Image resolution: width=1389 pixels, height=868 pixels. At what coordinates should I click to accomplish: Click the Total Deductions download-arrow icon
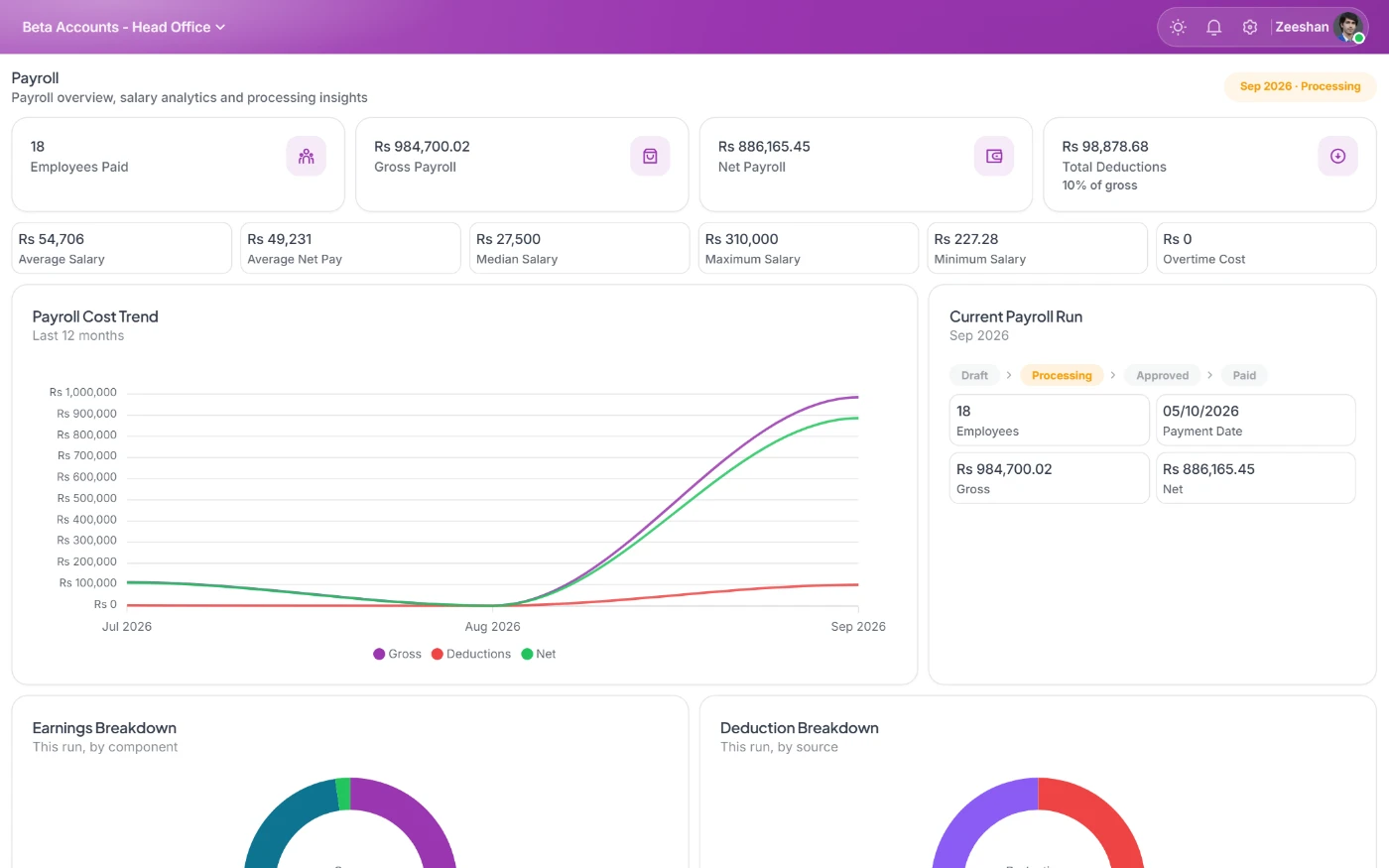[x=1337, y=156]
